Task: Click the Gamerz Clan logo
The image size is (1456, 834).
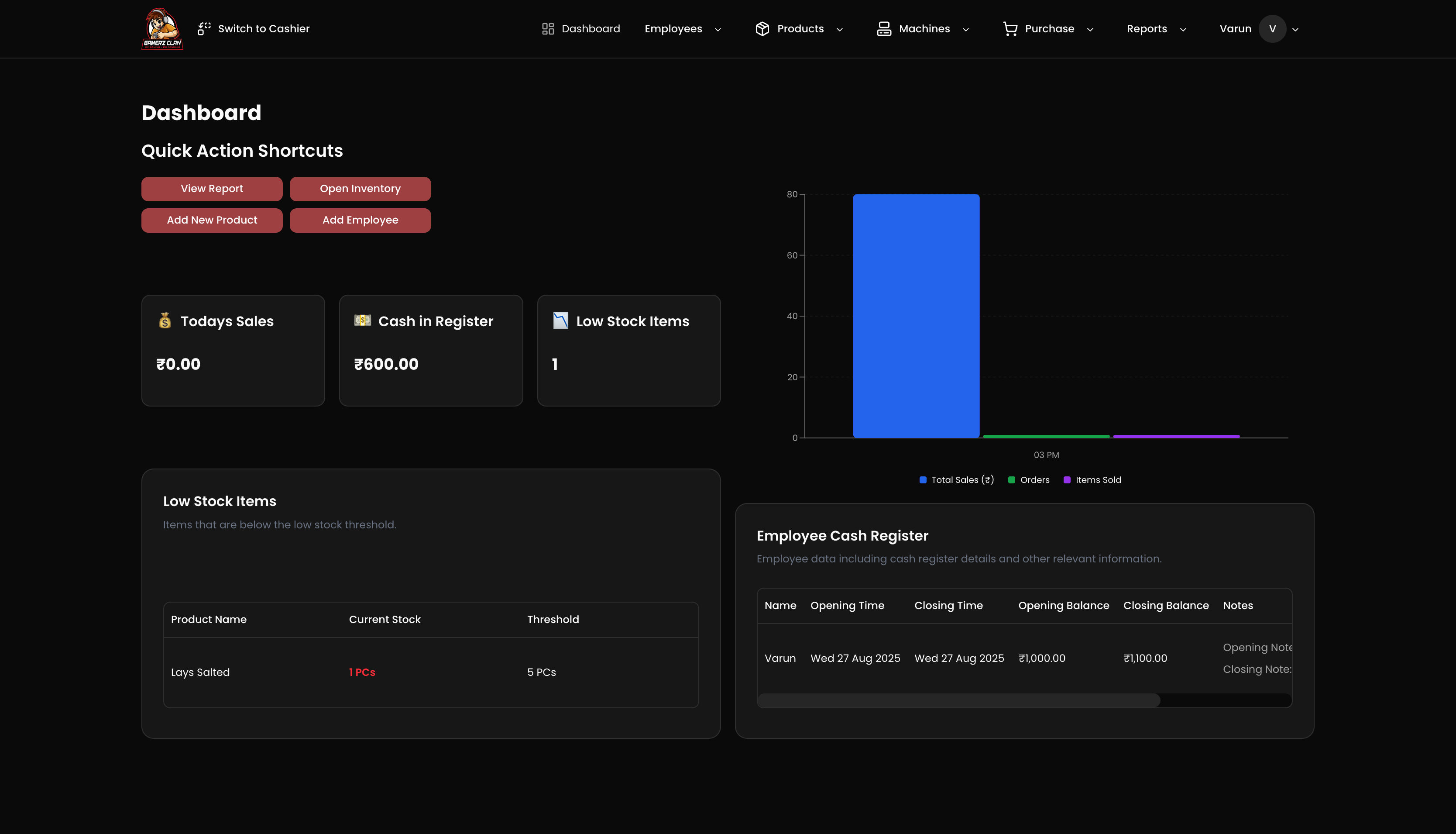Action: 162,29
